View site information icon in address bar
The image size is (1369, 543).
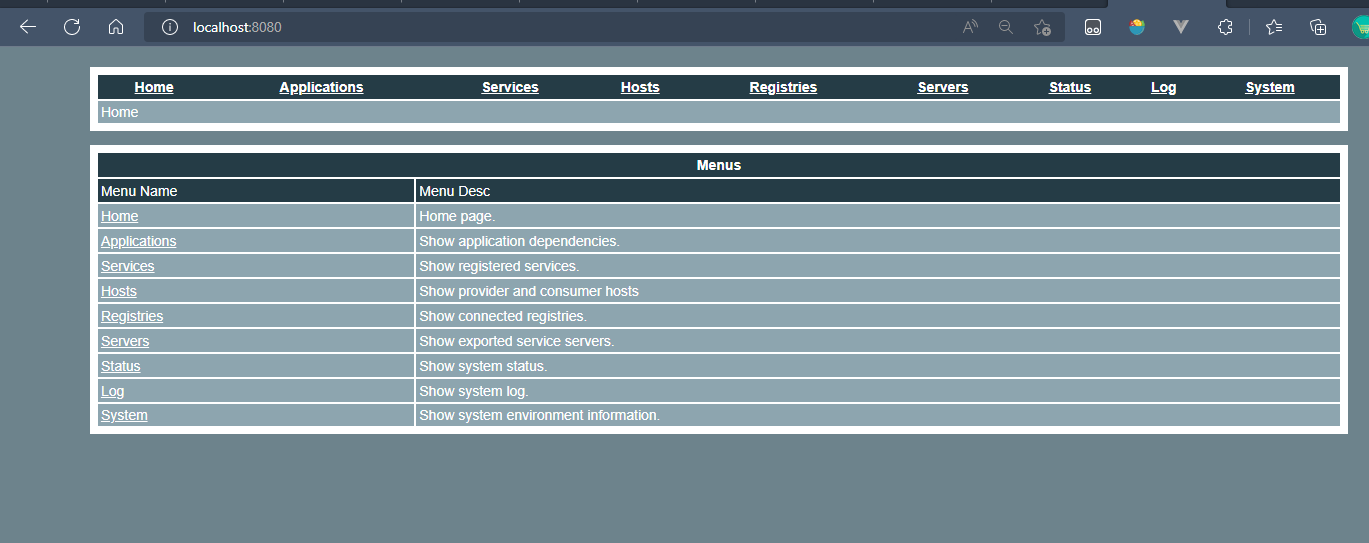(x=170, y=27)
